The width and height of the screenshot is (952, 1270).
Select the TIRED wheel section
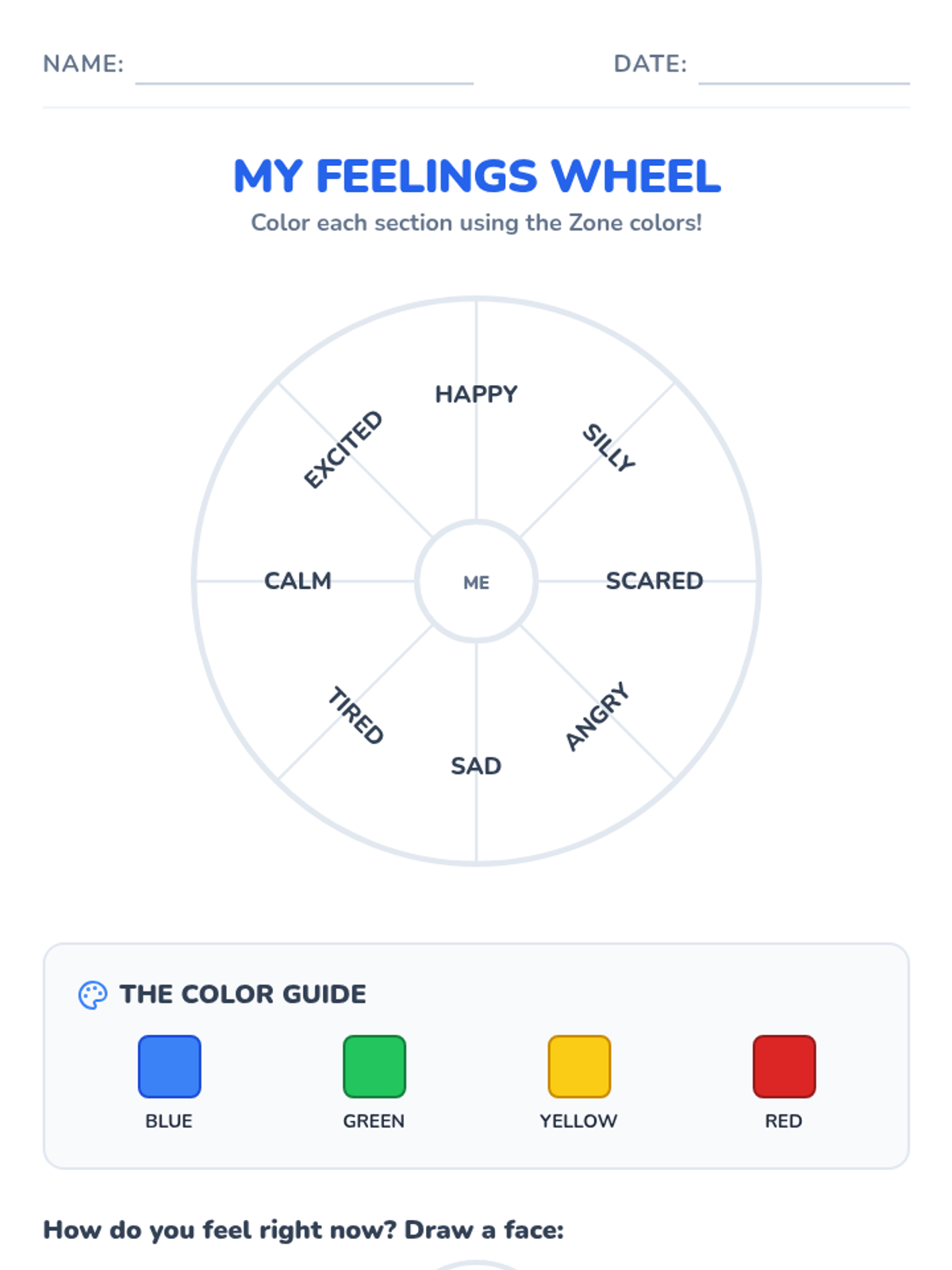(x=356, y=715)
